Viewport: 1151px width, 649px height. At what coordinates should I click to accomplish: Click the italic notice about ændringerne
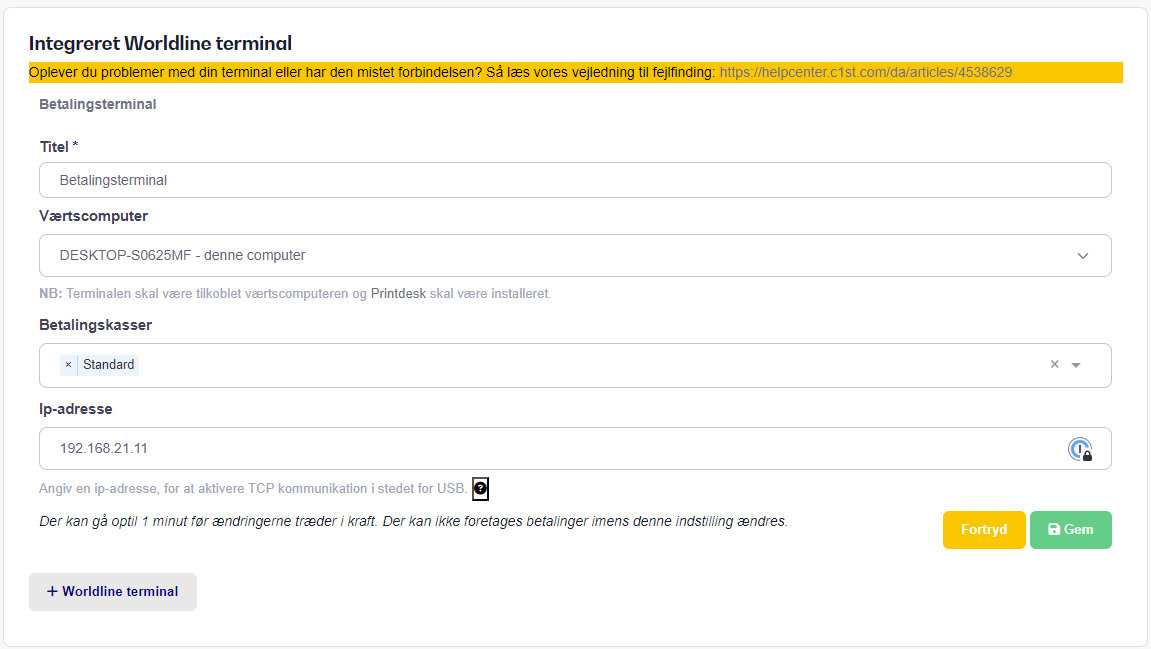point(413,521)
